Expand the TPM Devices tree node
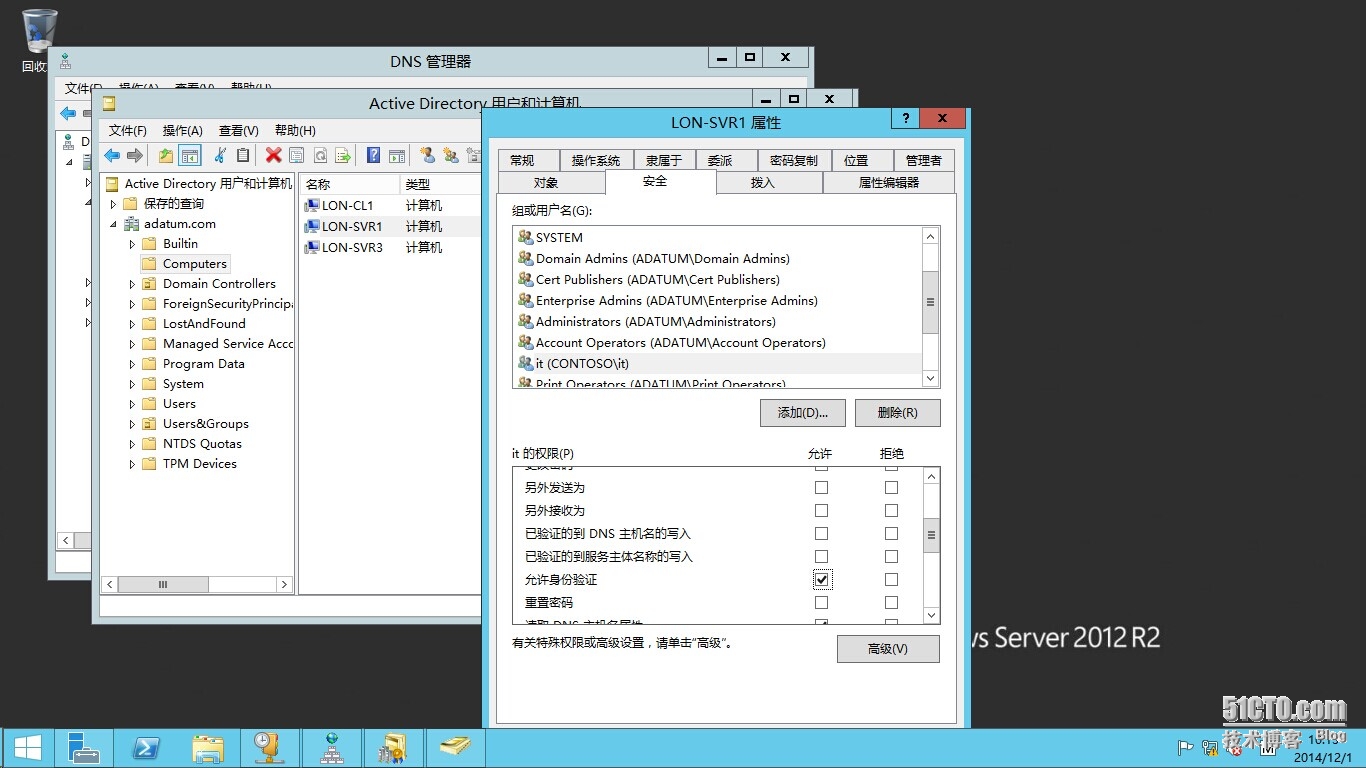Screen dimensions: 1366x768 pos(132,464)
